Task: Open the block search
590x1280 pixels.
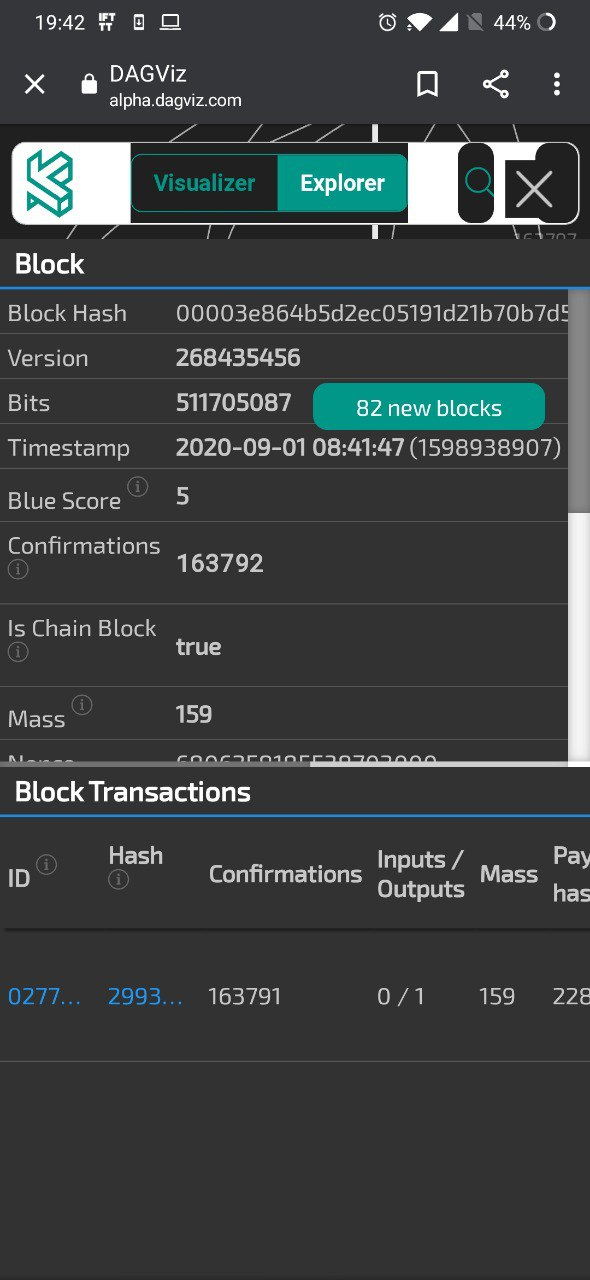Action: [478, 184]
